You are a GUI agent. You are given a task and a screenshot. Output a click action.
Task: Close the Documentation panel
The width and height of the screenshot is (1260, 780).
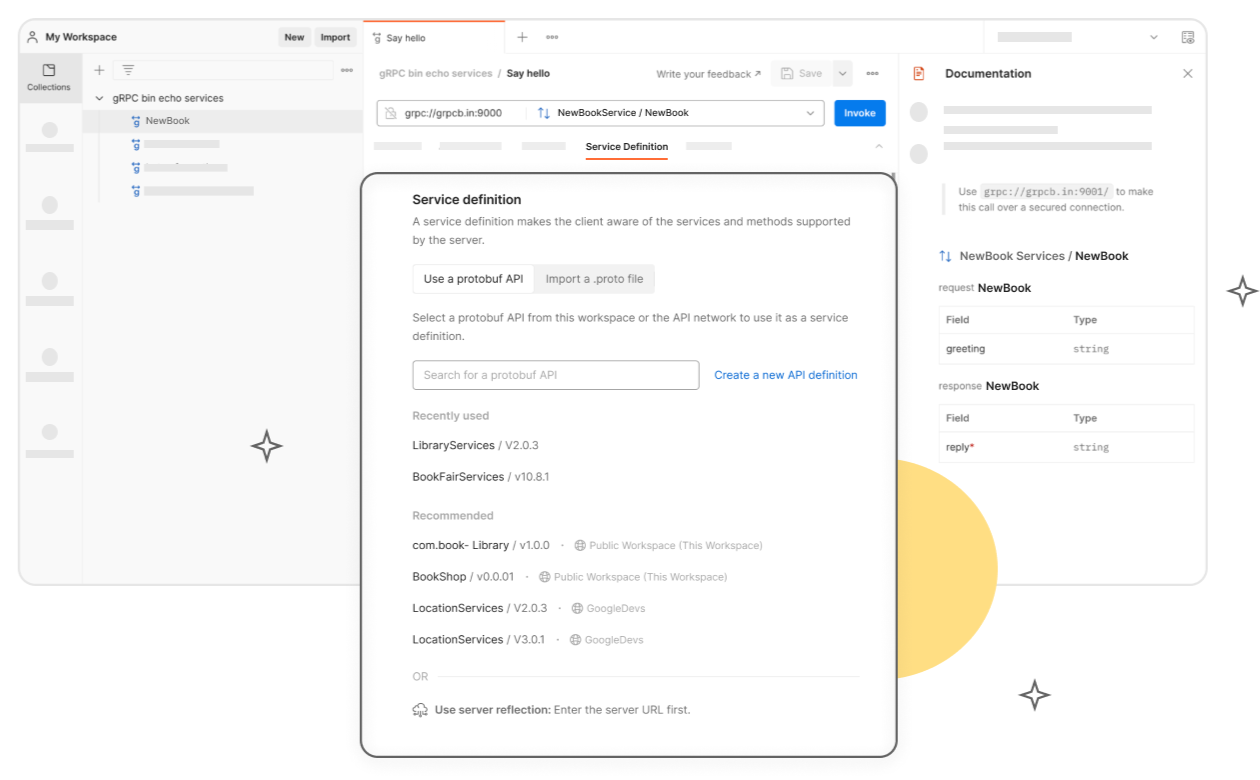click(1187, 73)
